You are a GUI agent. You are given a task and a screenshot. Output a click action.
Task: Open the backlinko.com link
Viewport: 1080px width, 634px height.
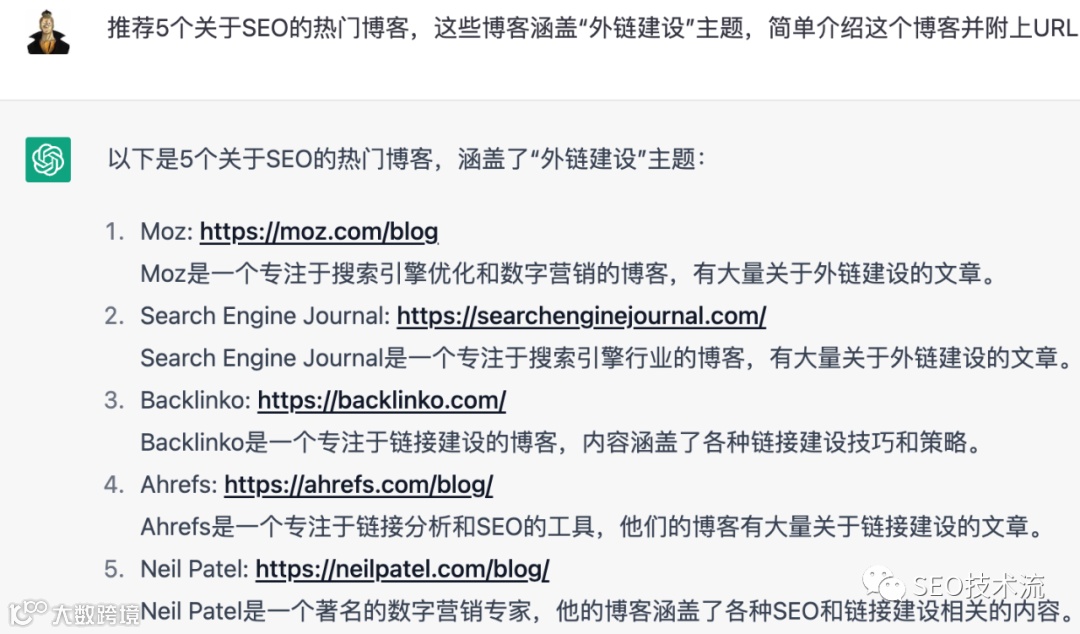(382, 400)
